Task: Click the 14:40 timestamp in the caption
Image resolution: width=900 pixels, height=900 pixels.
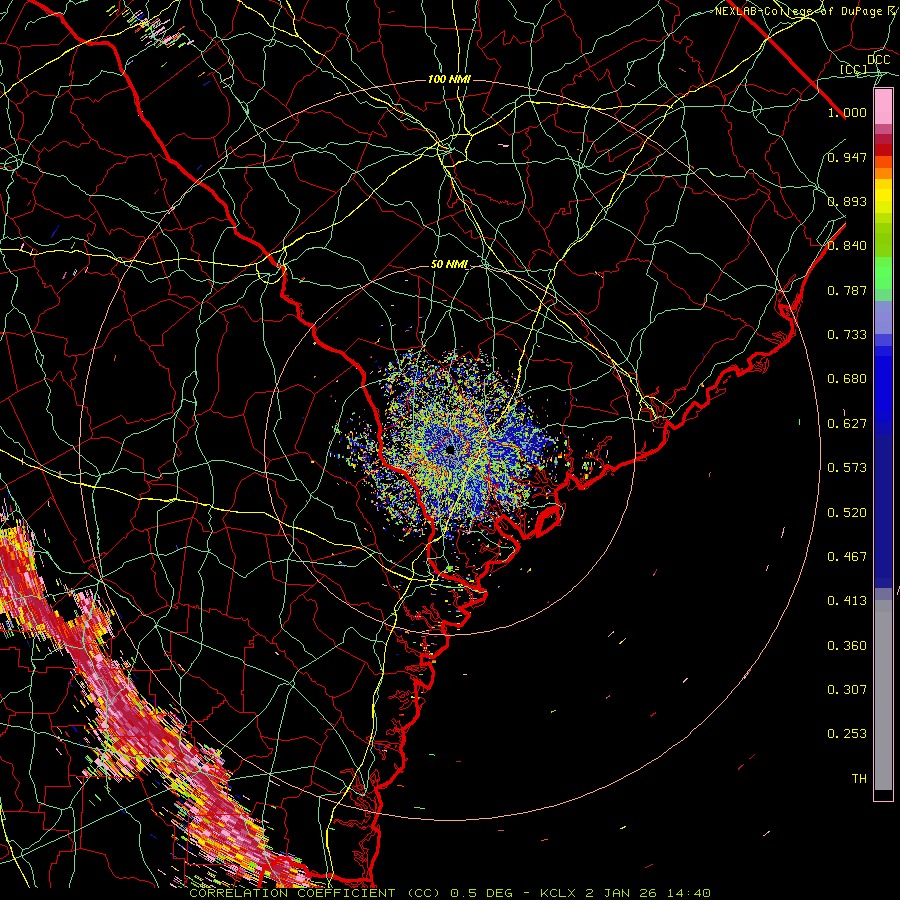Action: [x=689, y=893]
